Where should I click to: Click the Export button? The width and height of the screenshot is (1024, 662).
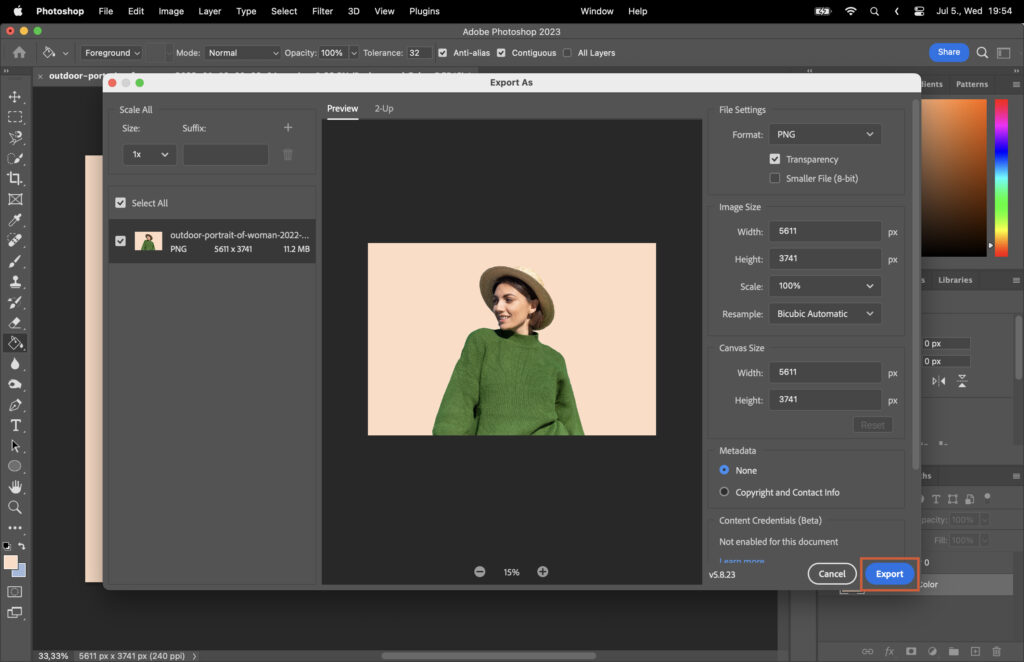(888, 573)
